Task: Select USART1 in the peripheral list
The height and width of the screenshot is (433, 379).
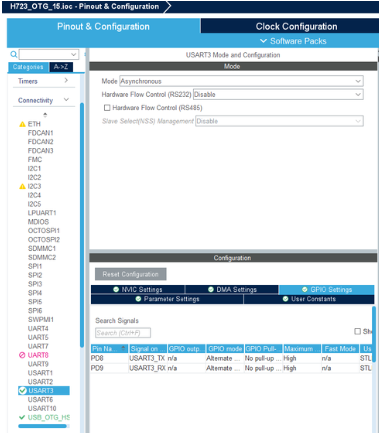Action: click(x=40, y=373)
